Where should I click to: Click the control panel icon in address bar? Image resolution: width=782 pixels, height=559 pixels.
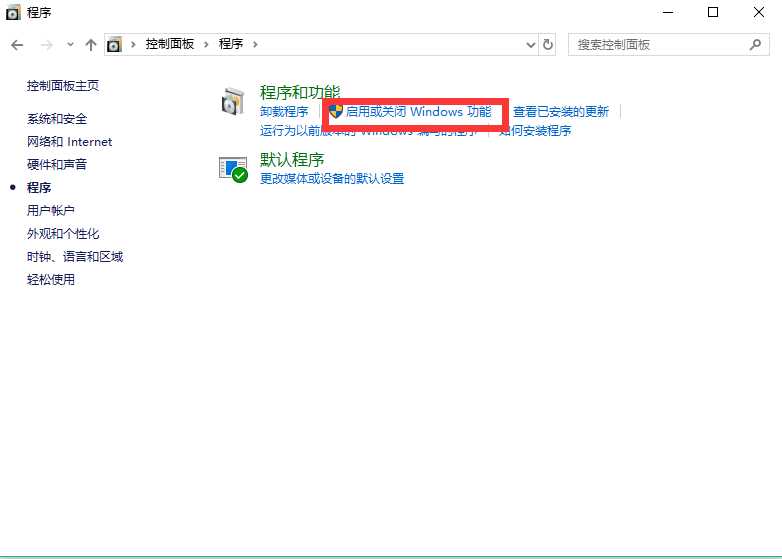point(114,45)
